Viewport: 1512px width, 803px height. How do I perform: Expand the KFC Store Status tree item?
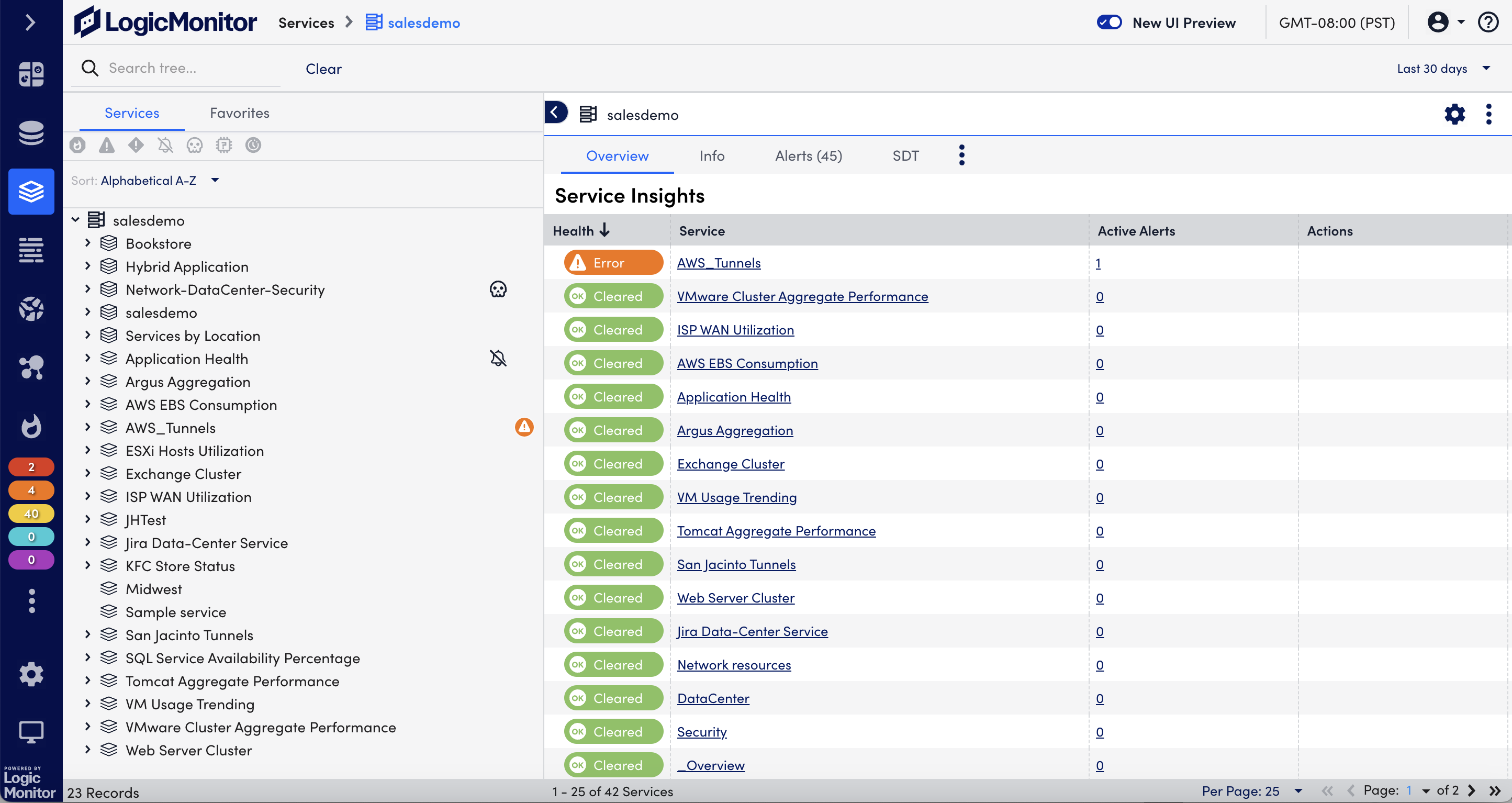pyautogui.click(x=89, y=565)
